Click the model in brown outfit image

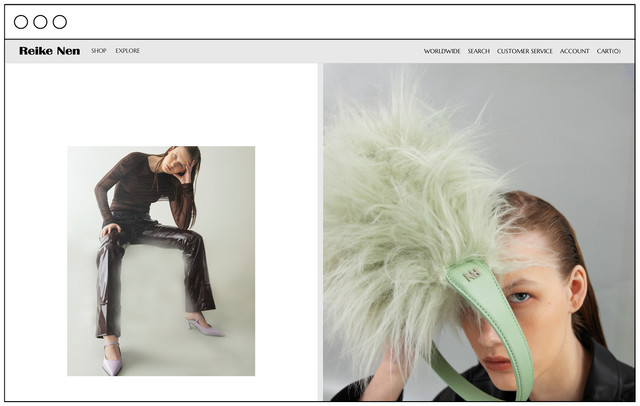click(x=161, y=261)
